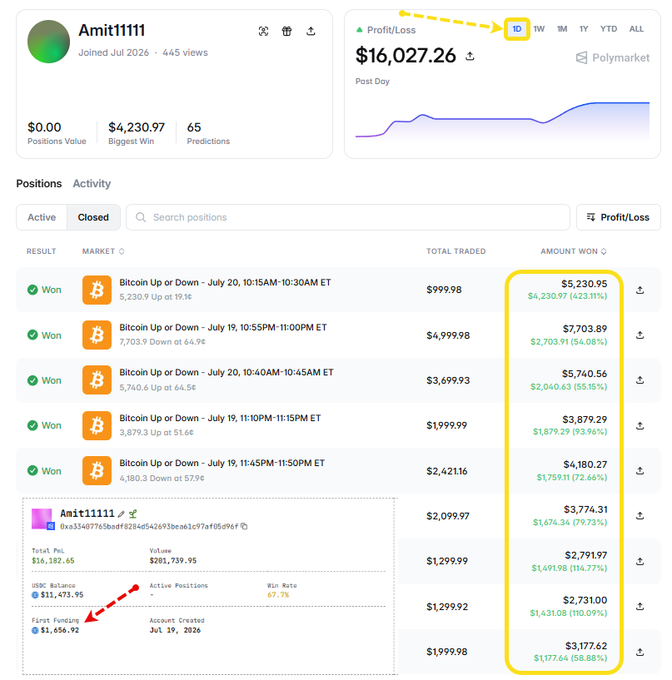
Task: Select the ALL profit/loss range
Action: point(636,29)
